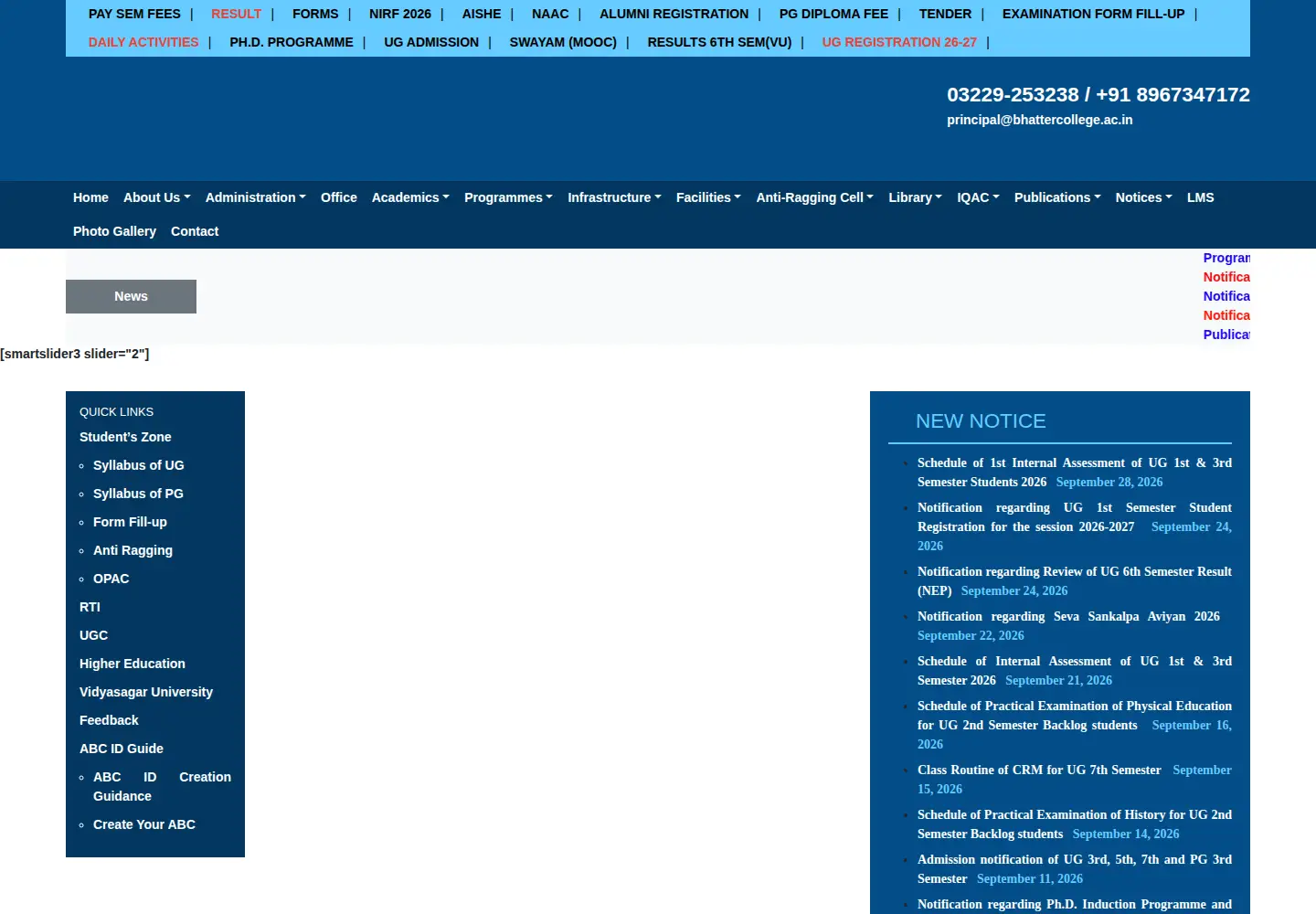
Task: Open the RESULT link in top bar
Action: click(x=236, y=14)
